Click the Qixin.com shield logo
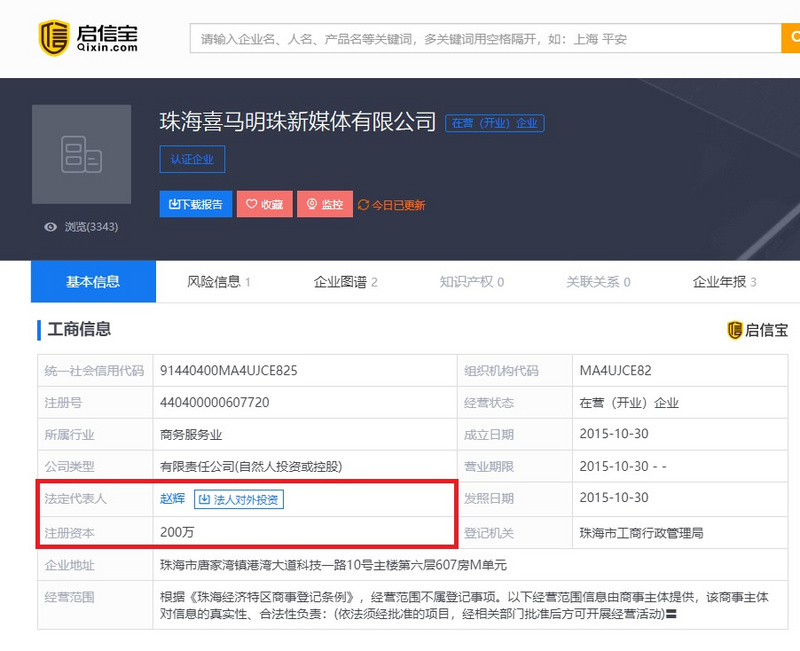800x651 pixels. click(54, 38)
